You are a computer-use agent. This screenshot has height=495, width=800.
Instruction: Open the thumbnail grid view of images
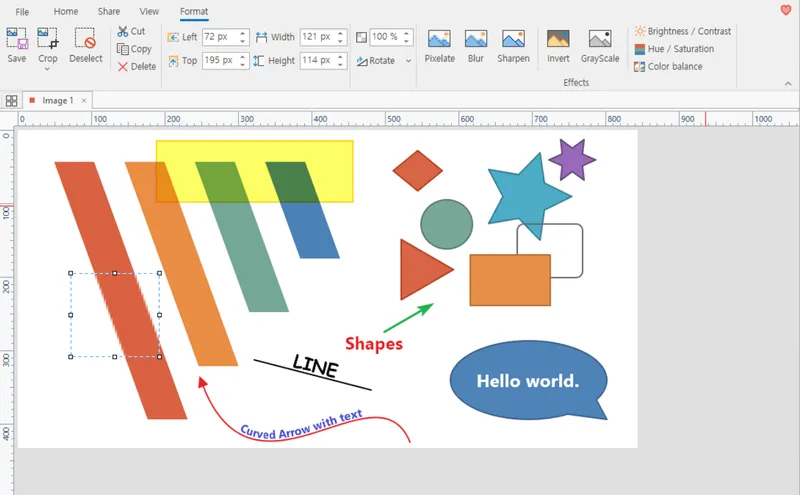11,101
